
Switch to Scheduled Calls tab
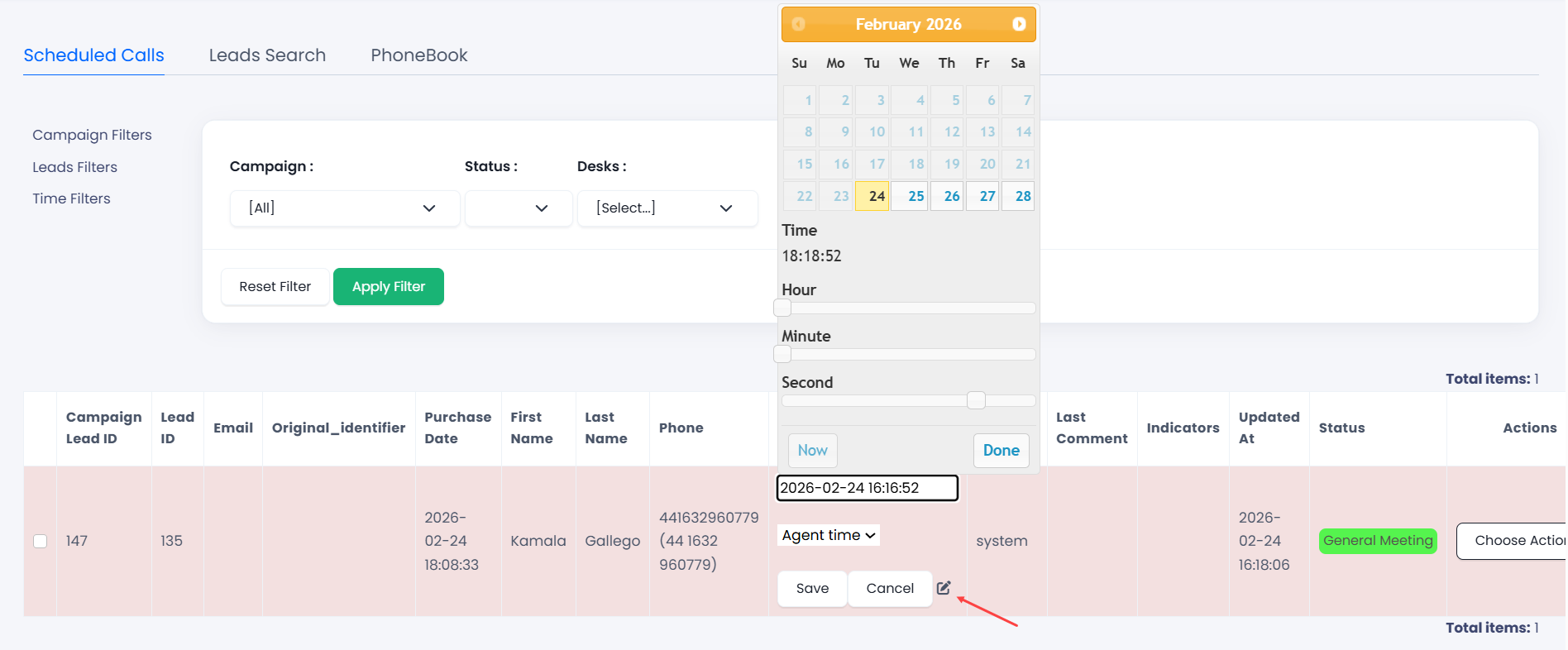click(x=93, y=55)
